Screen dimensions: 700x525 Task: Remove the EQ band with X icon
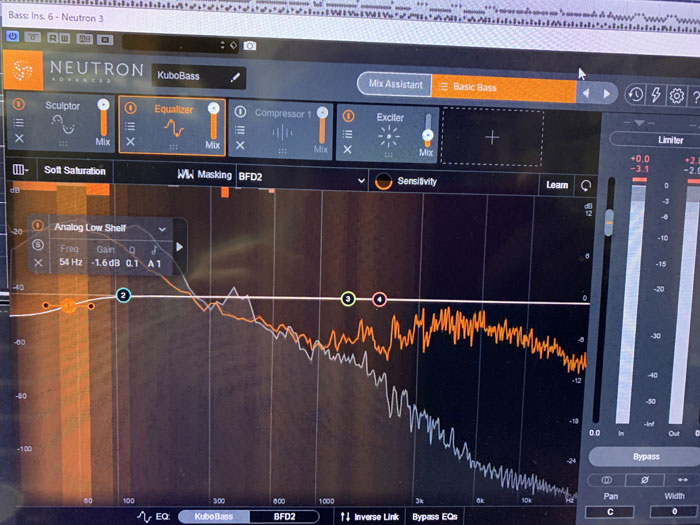coord(38,263)
